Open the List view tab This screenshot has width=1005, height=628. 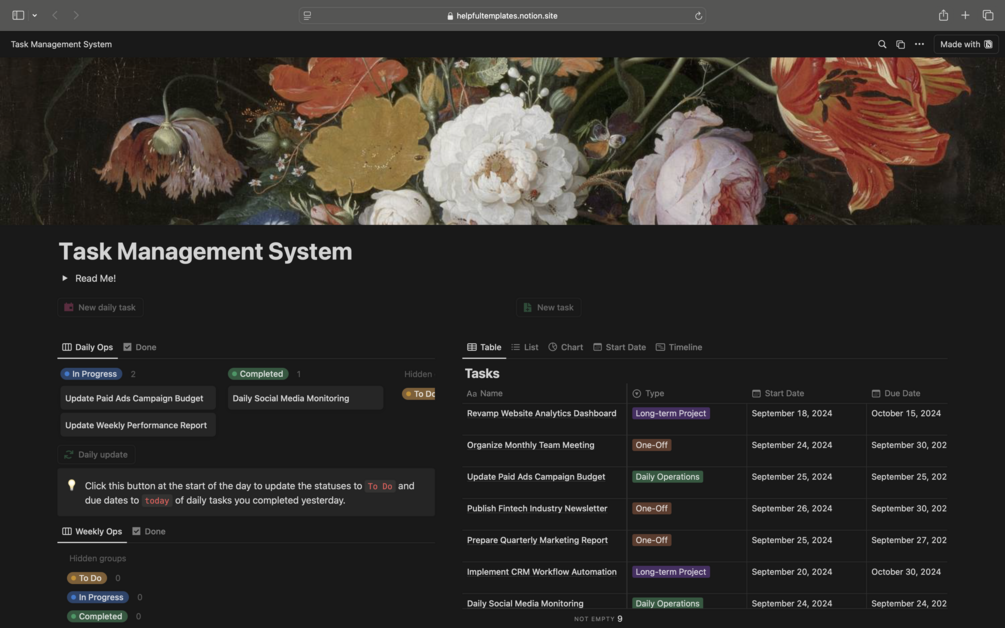pyautogui.click(x=524, y=347)
